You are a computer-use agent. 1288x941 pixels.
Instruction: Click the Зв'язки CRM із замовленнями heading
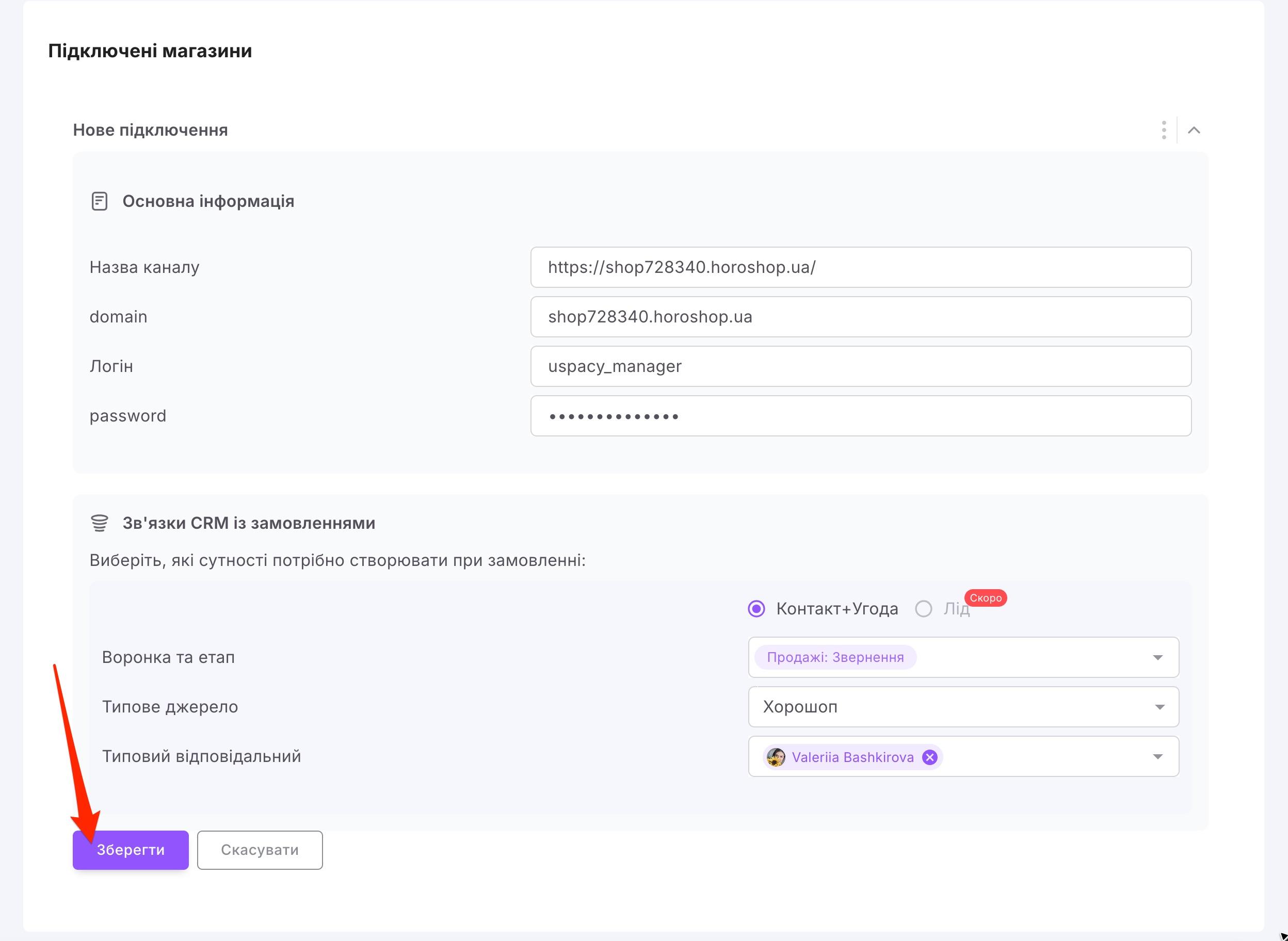(249, 523)
